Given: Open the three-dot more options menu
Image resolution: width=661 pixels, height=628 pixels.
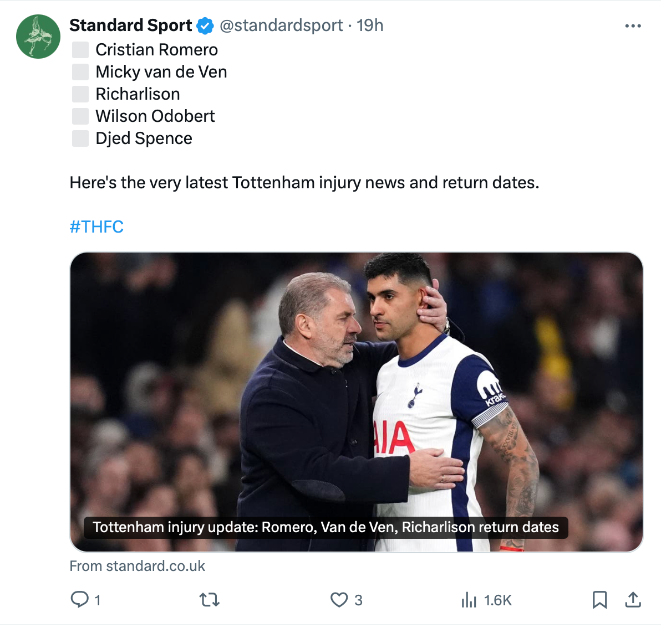Looking at the screenshot, I should coord(632,26).
